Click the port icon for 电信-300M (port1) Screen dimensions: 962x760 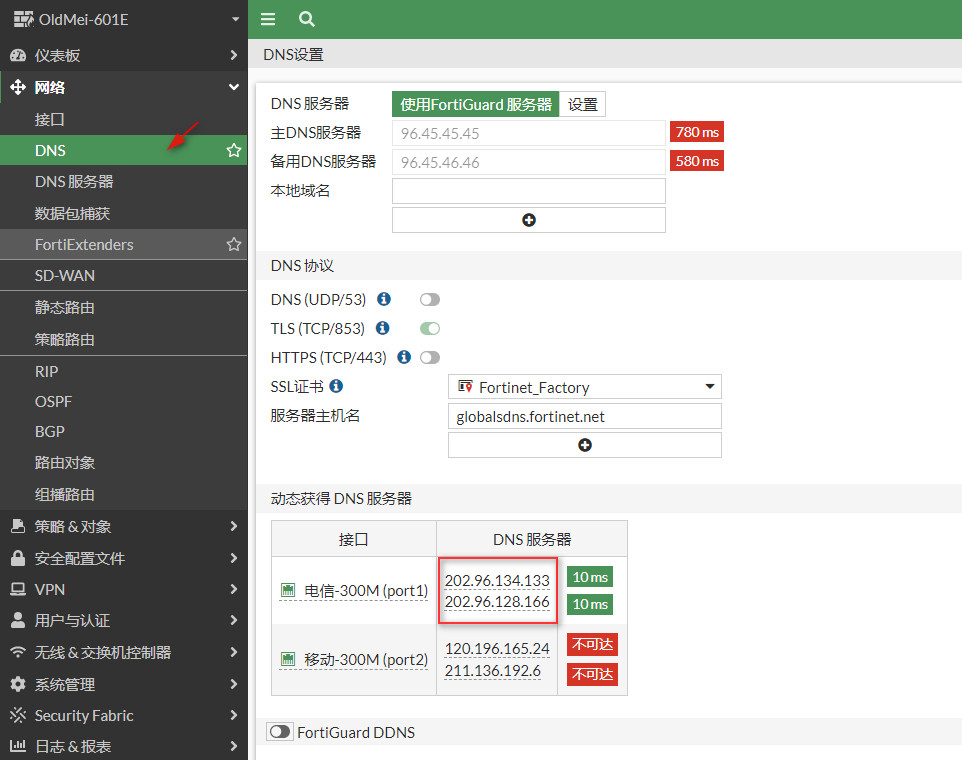[x=288, y=590]
